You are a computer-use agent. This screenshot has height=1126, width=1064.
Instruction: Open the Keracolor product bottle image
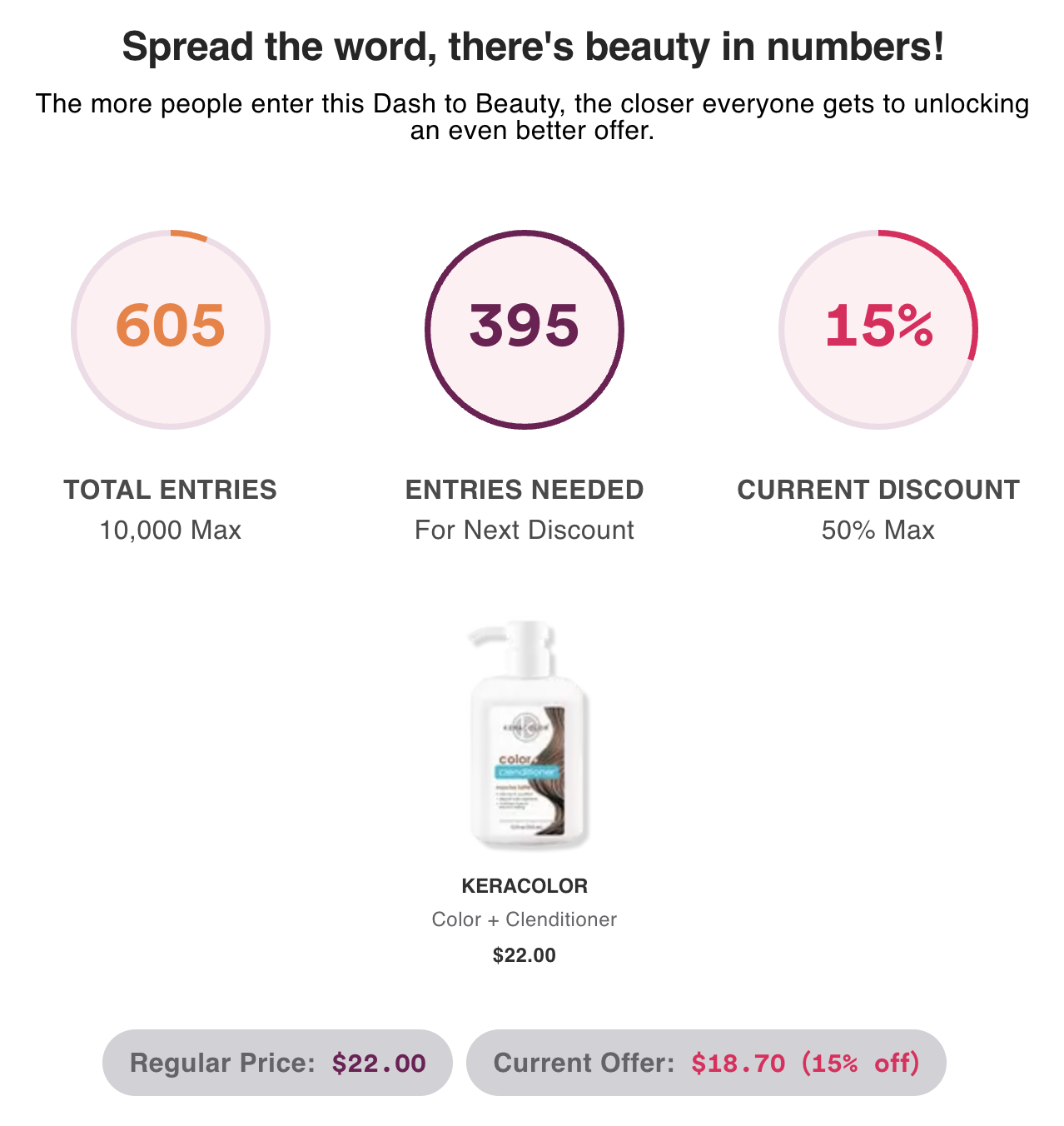pyautogui.click(x=526, y=735)
